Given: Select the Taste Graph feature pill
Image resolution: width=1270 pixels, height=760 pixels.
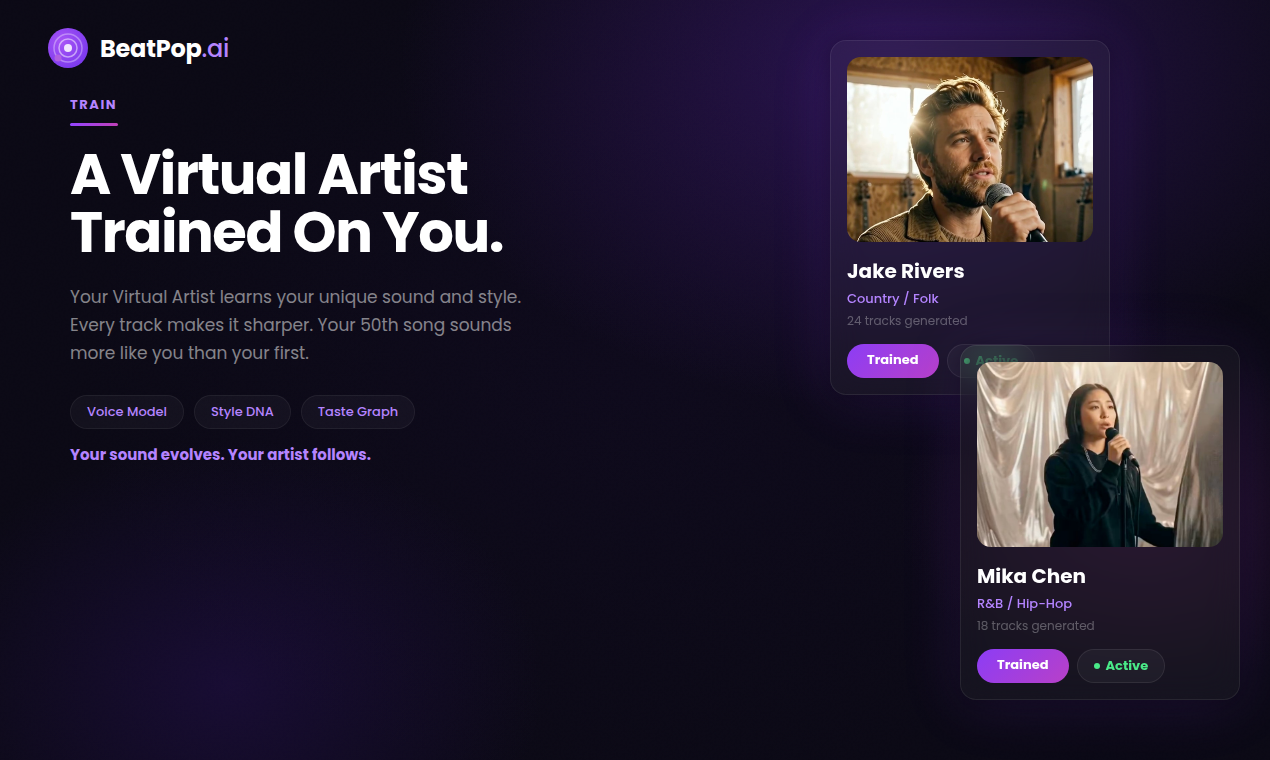Looking at the screenshot, I should point(357,411).
